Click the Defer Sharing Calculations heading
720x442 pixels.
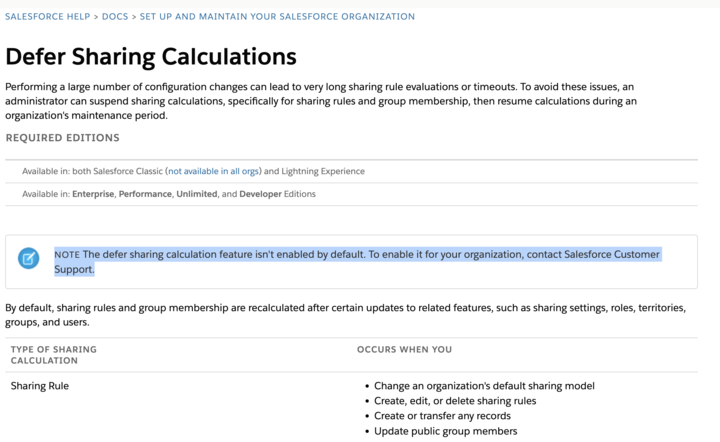click(x=151, y=57)
